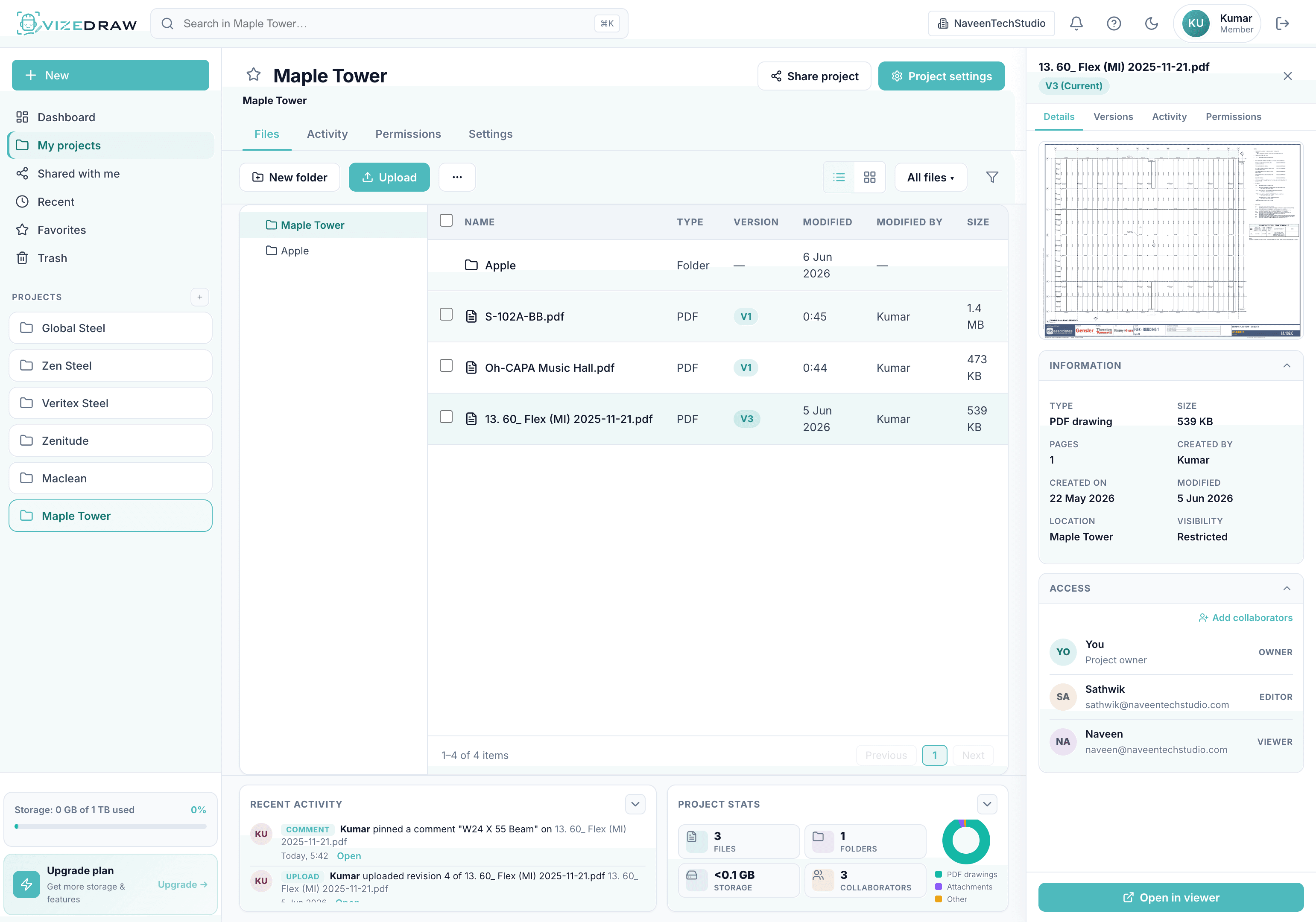Click the Share project button
This screenshot has height=922, width=1316.
[814, 76]
